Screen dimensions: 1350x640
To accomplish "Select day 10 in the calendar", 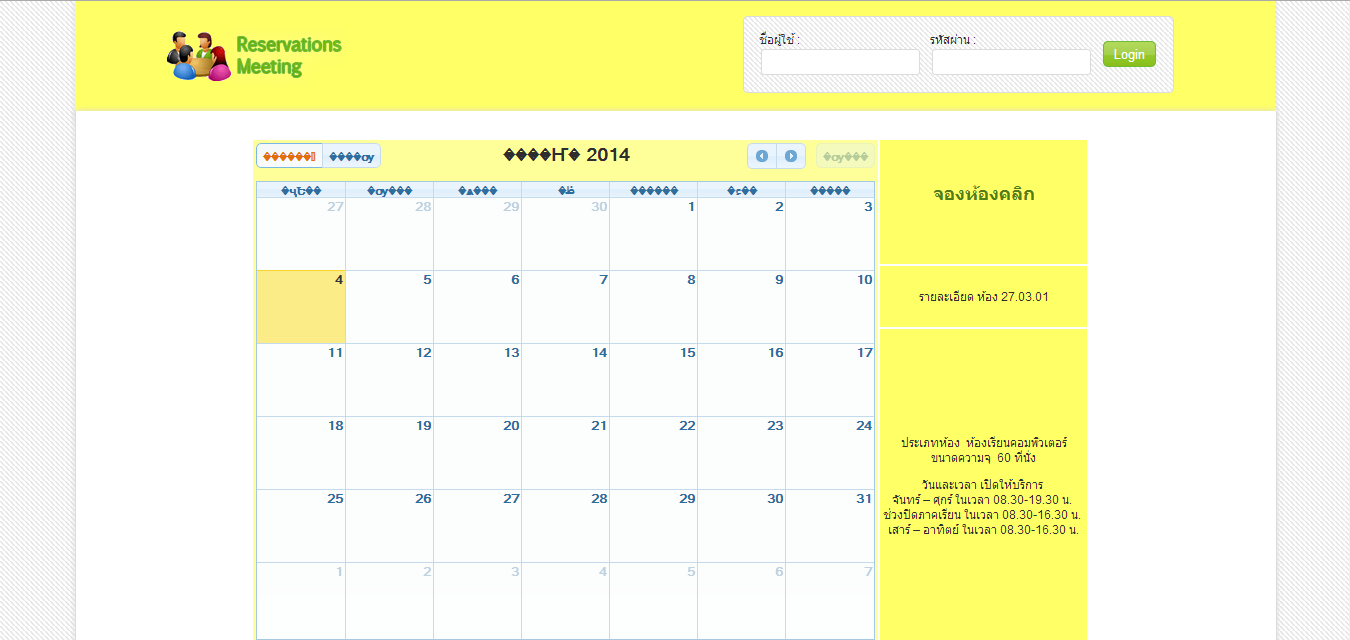I will click(x=830, y=307).
